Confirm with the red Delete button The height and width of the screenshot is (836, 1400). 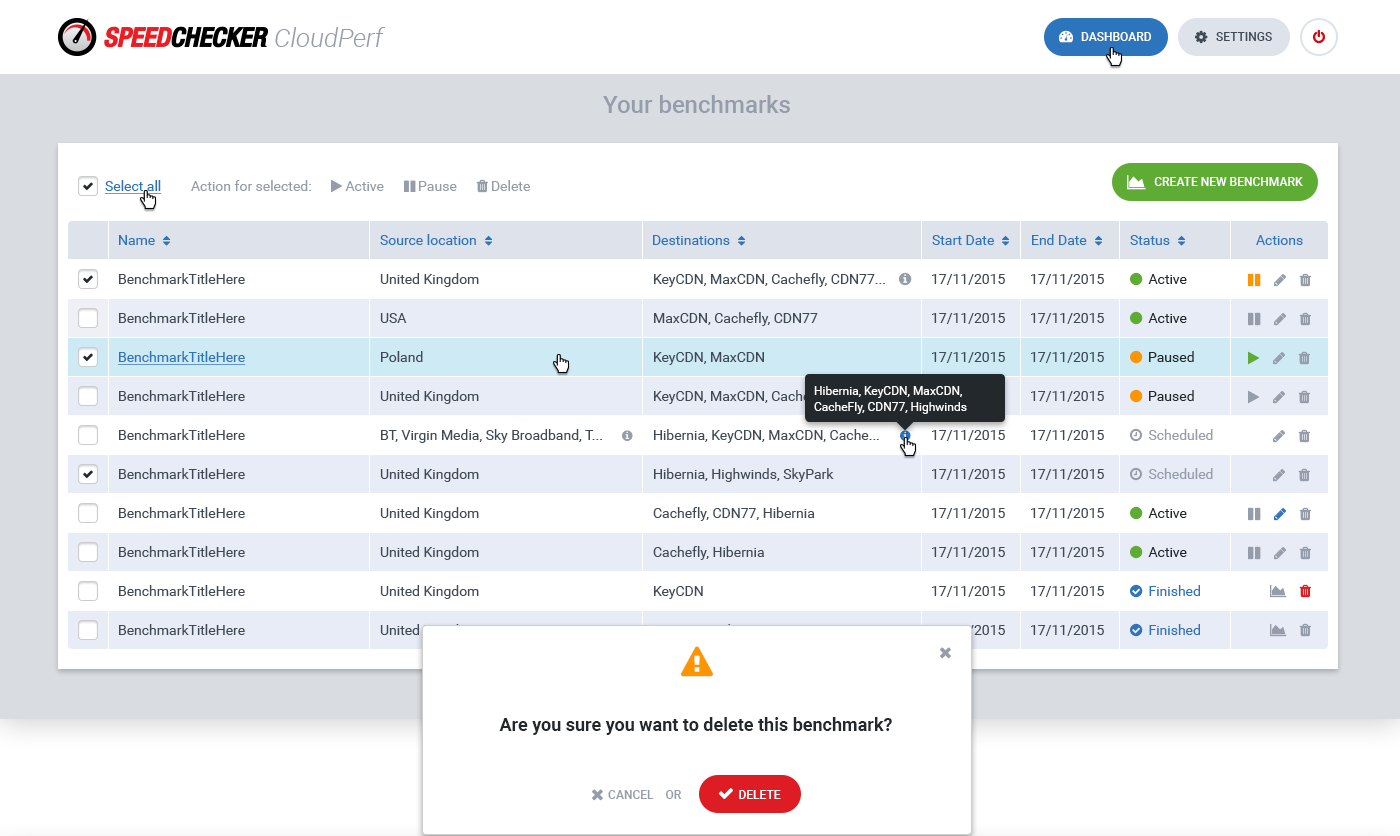point(749,794)
